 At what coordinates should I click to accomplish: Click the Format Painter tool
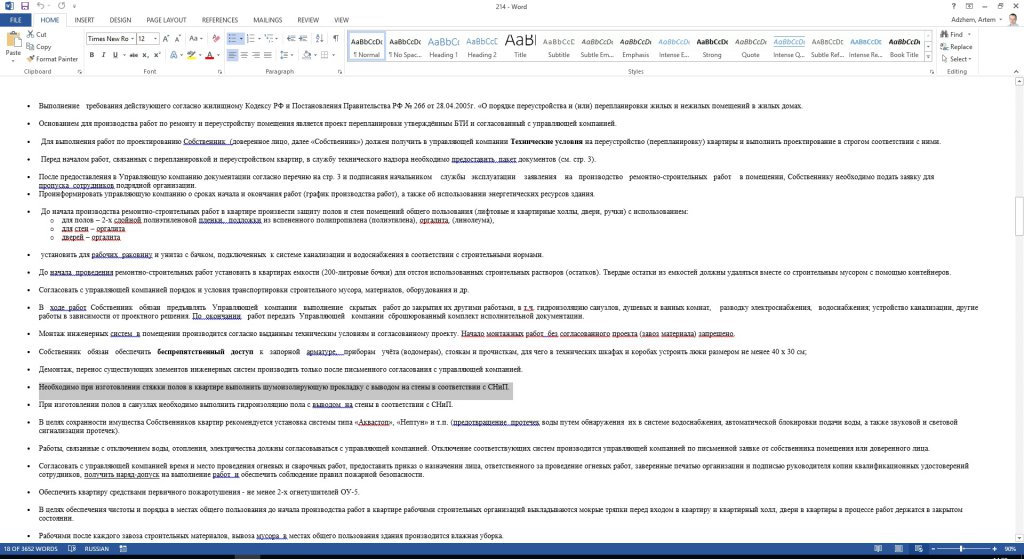coord(56,59)
